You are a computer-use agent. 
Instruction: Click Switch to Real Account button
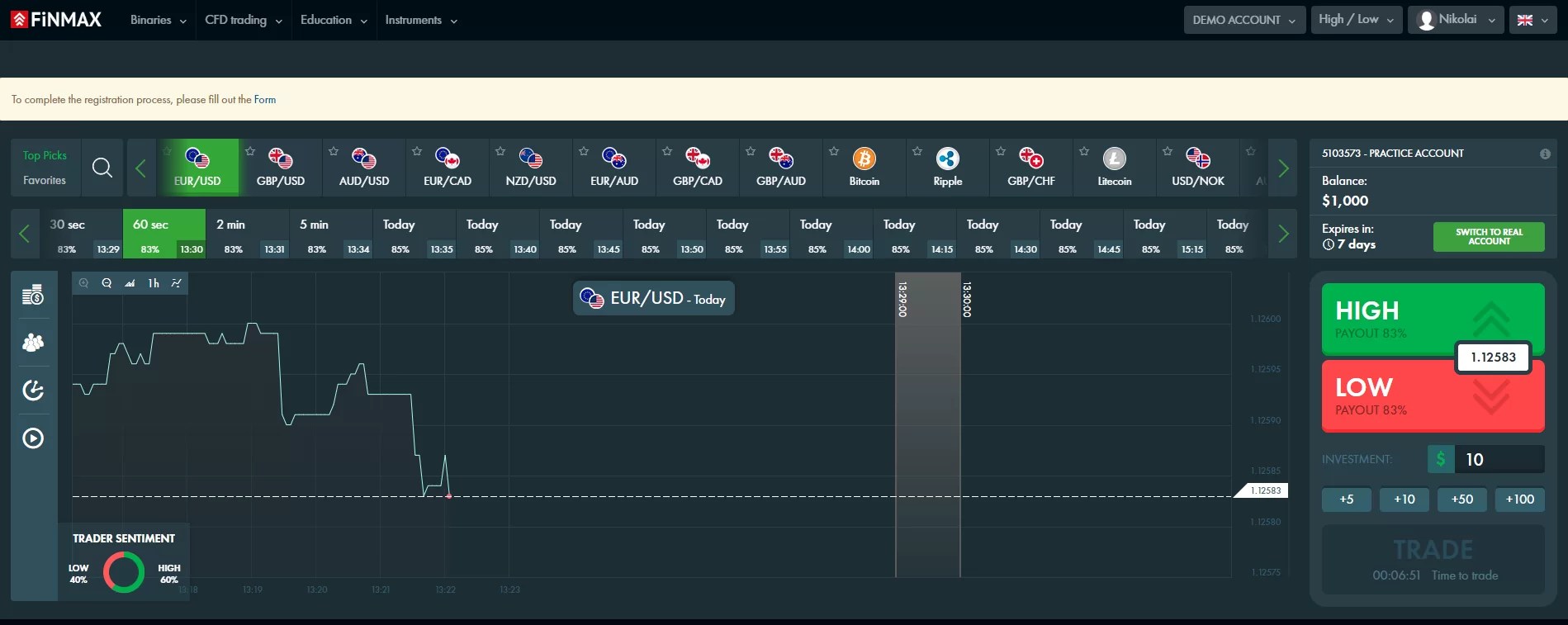1489,237
